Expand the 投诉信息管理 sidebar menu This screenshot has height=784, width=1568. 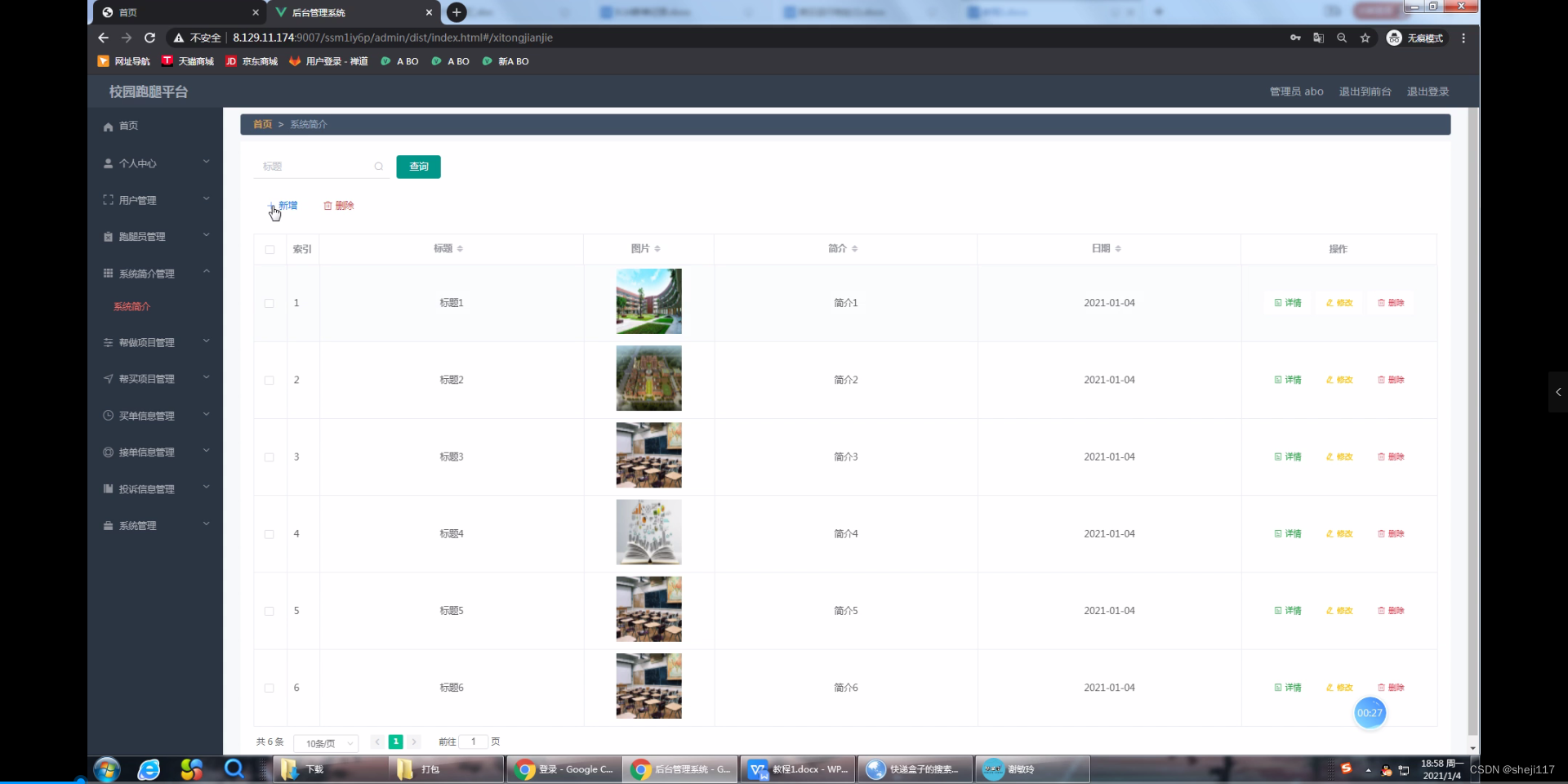pos(155,489)
